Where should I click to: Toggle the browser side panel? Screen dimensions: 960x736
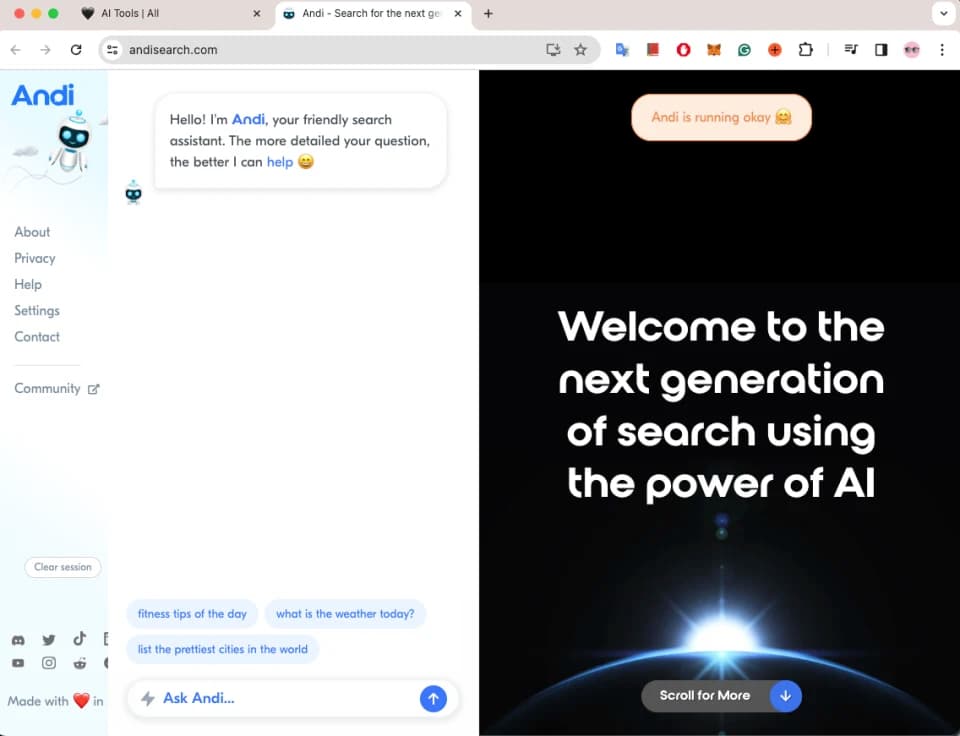(x=881, y=50)
